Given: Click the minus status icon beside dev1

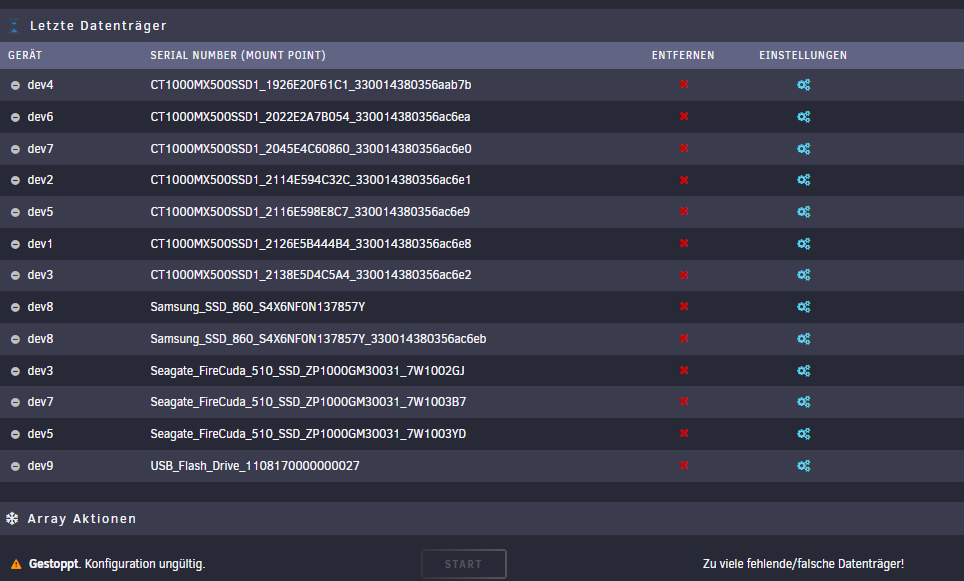Looking at the screenshot, I should [15, 245].
